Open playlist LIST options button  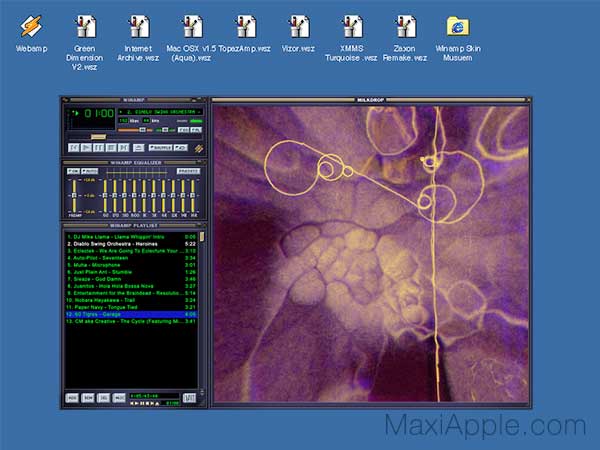(x=189, y=398)
